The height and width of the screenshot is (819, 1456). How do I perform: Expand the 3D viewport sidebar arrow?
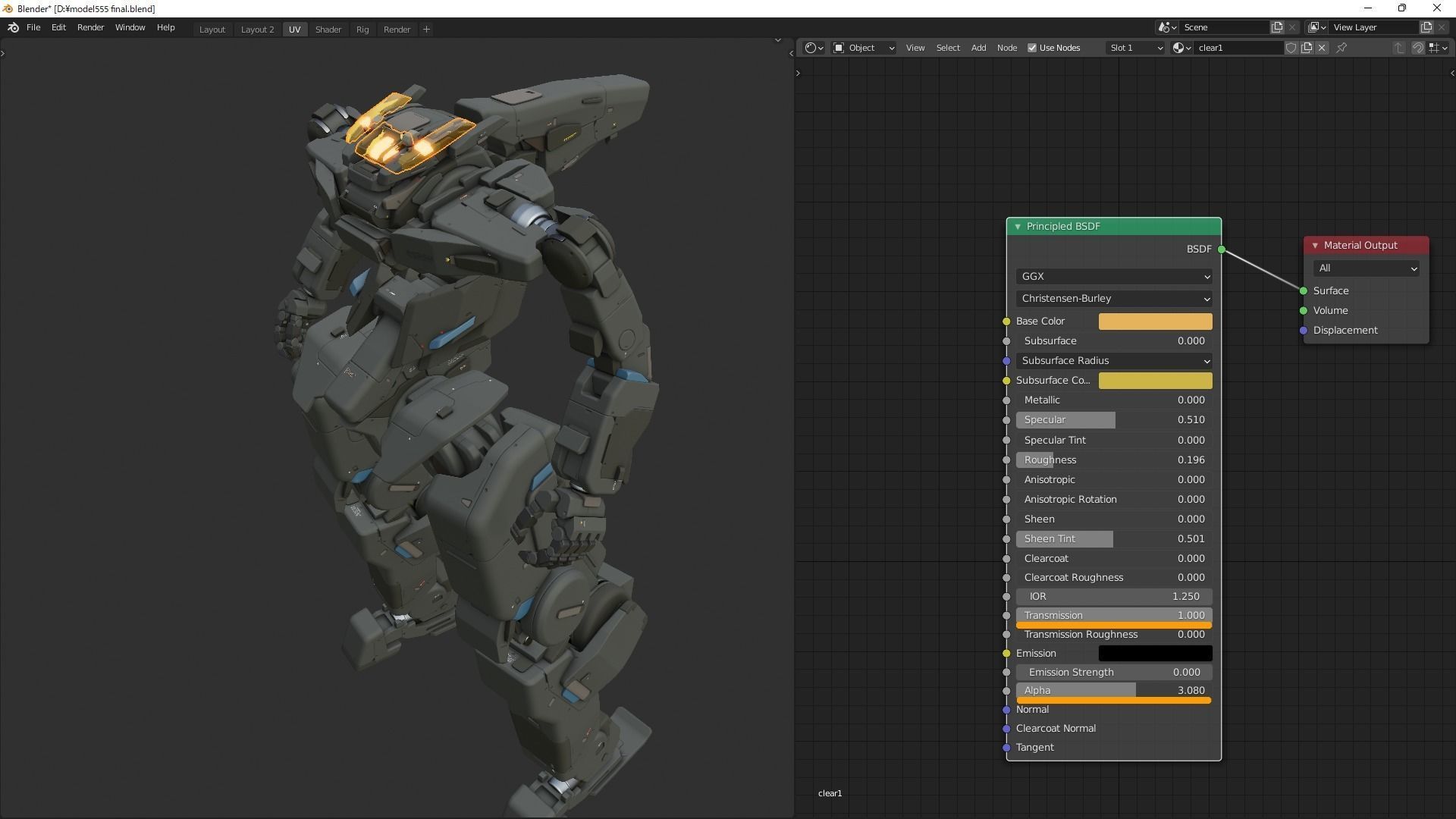pos(791,53)
